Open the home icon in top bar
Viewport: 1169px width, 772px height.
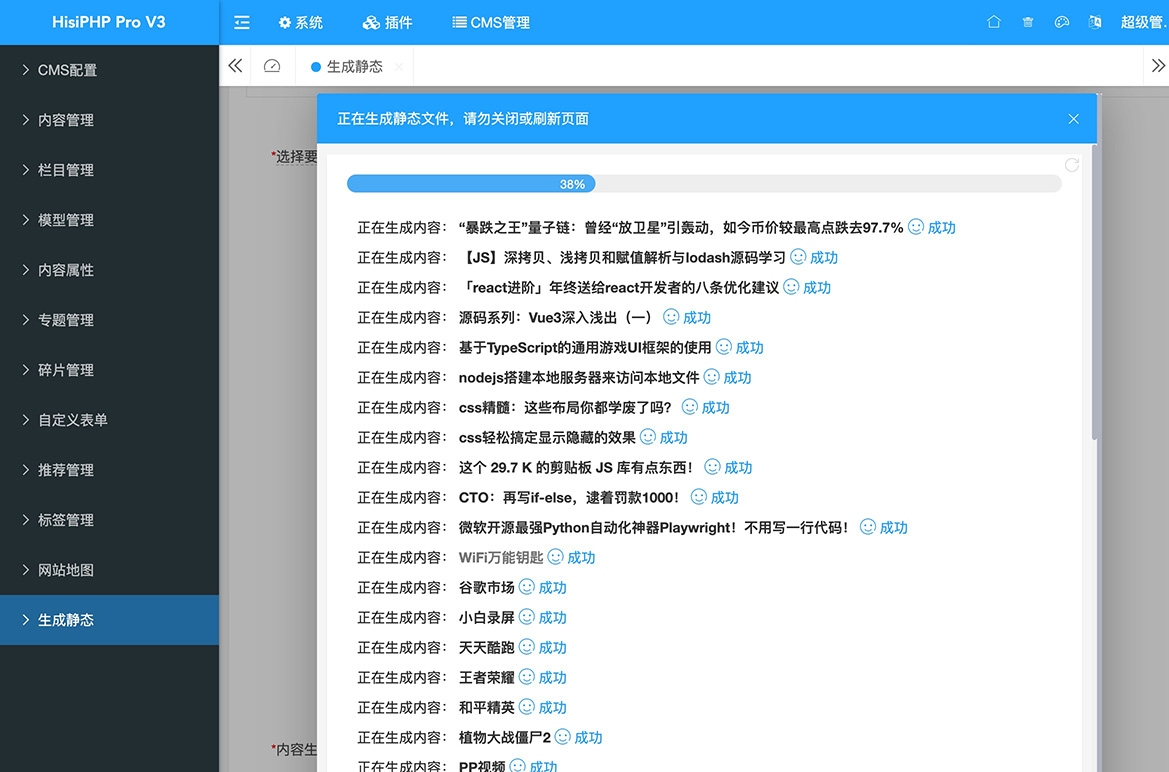pos(993,21)
